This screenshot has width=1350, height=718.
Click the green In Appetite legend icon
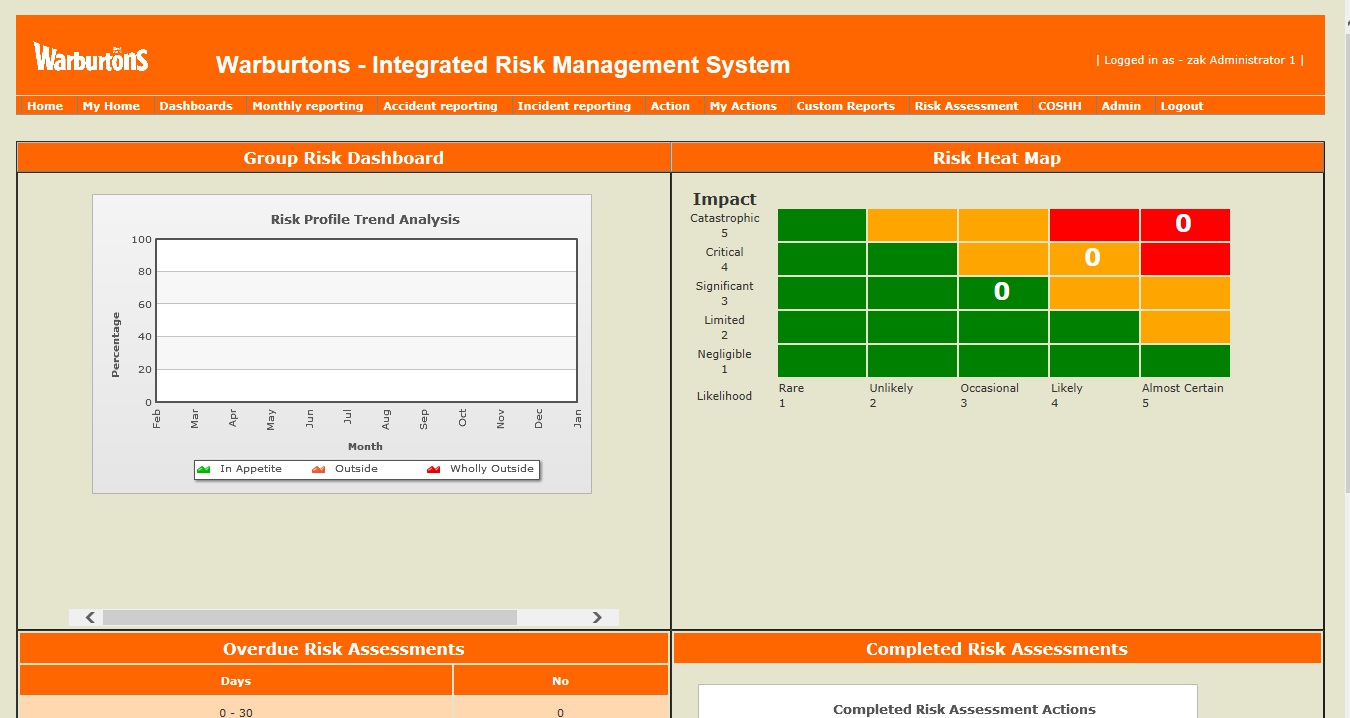point(204,469)
